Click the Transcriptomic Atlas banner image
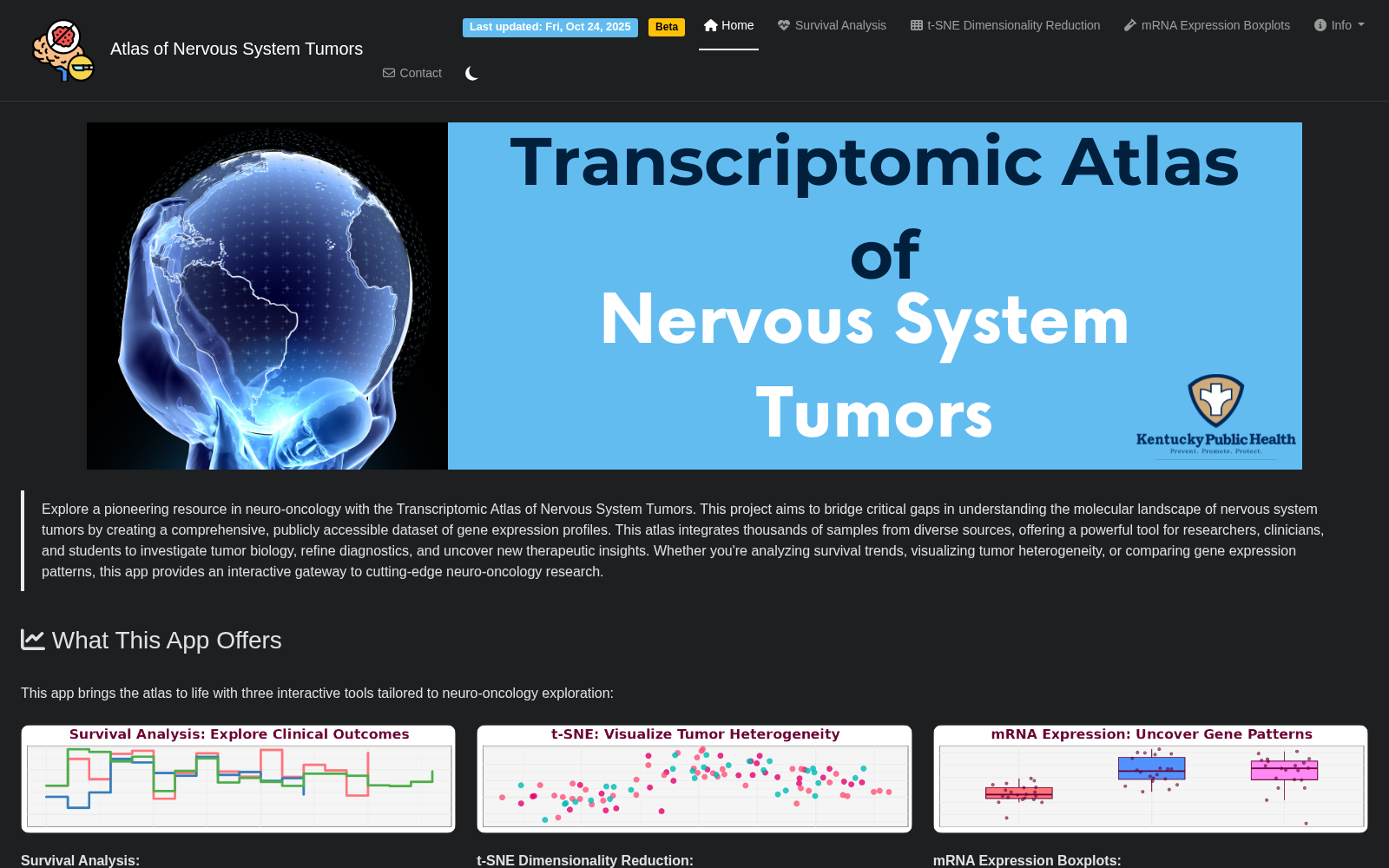1389x868 pixels. coord(694,296)
